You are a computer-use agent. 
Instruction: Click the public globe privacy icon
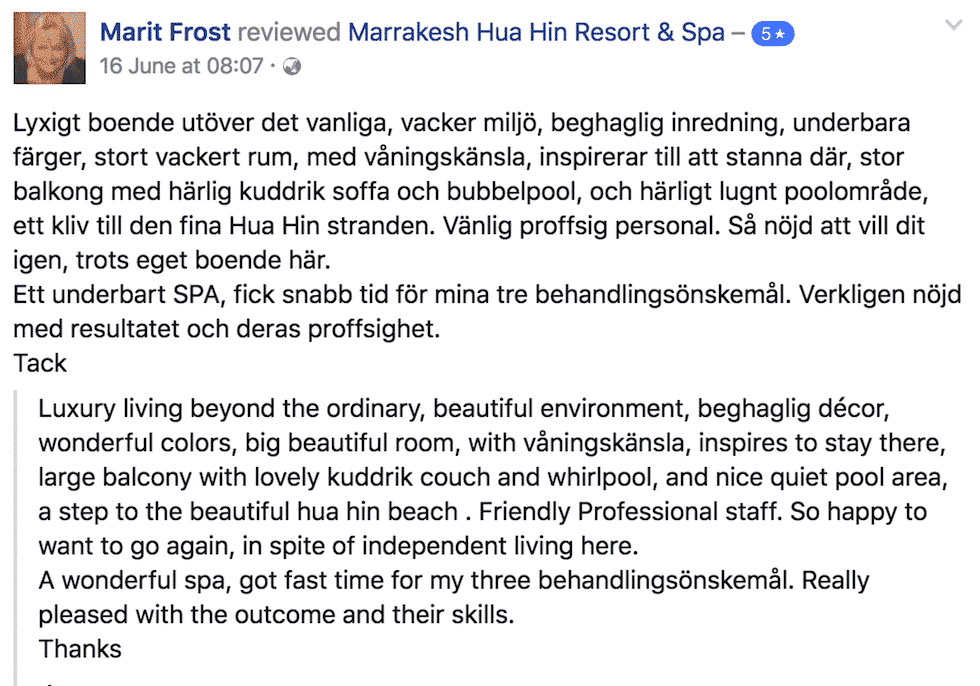292,66
